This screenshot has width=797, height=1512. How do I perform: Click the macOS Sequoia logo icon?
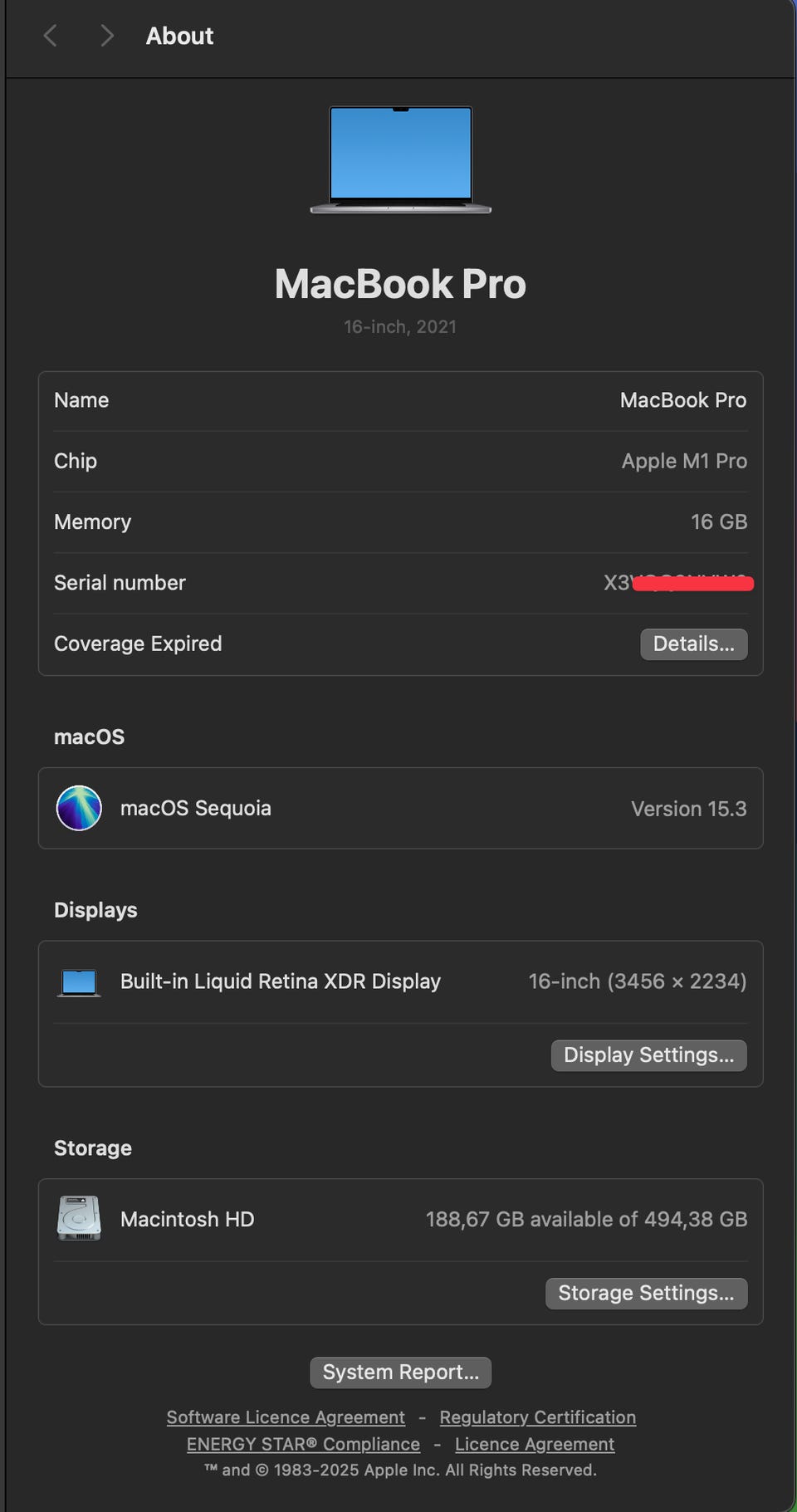tap(79, 808)
